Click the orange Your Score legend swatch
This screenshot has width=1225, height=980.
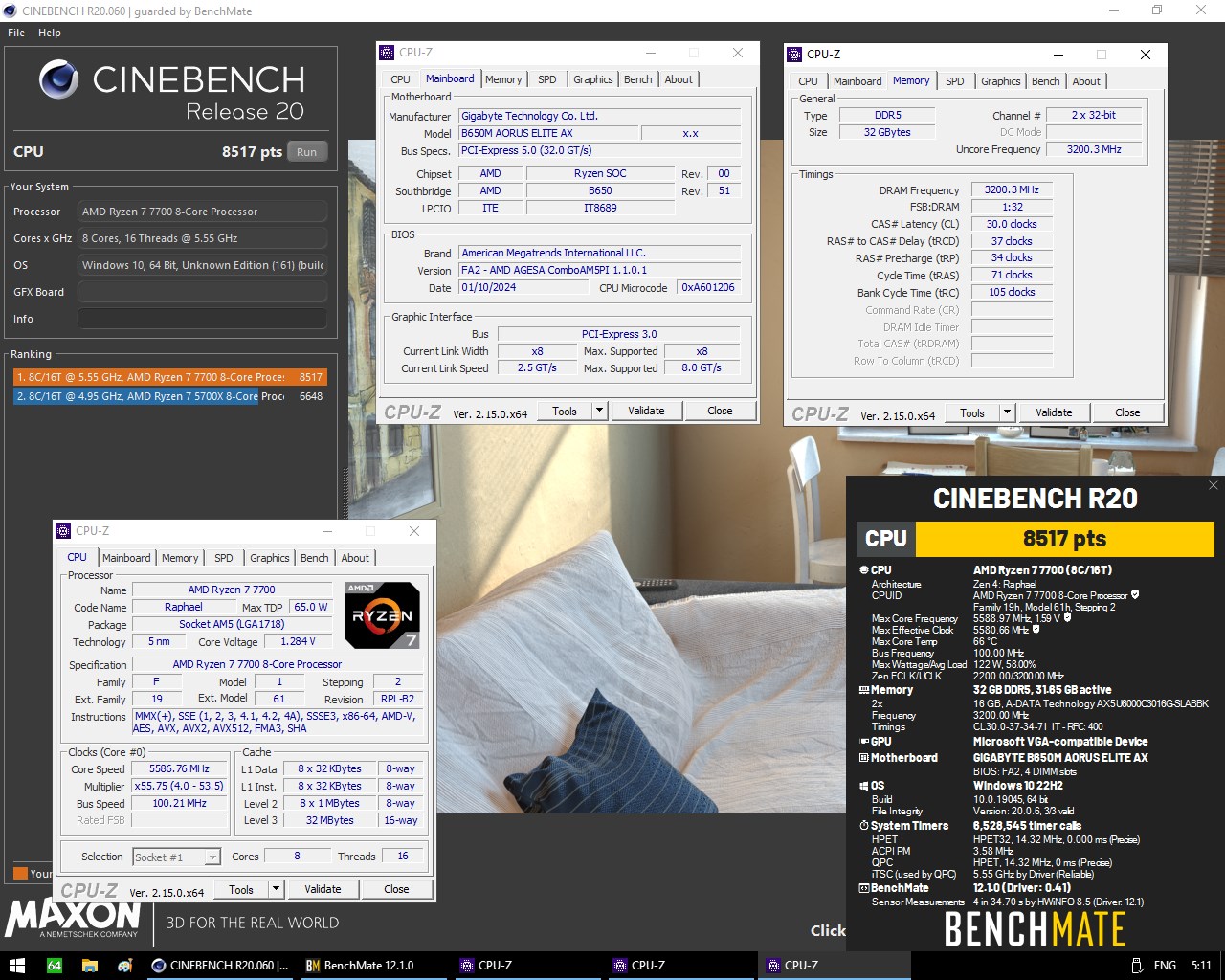coord(20,873)
